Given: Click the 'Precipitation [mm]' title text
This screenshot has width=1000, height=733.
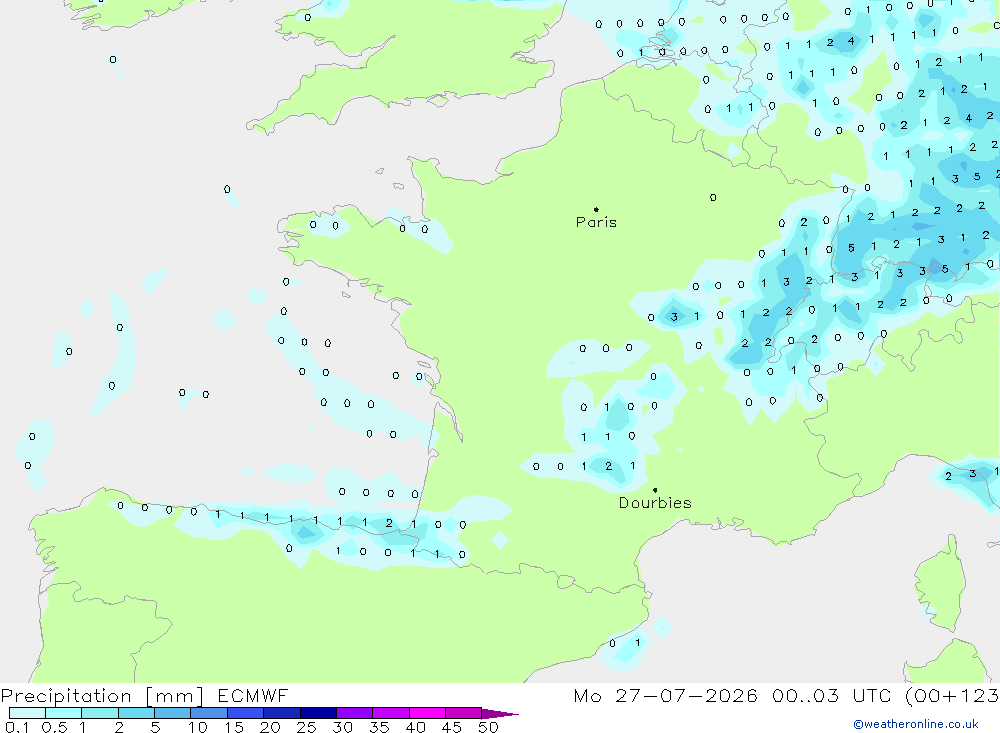Looking at the screenshot, I should (102, 696).
